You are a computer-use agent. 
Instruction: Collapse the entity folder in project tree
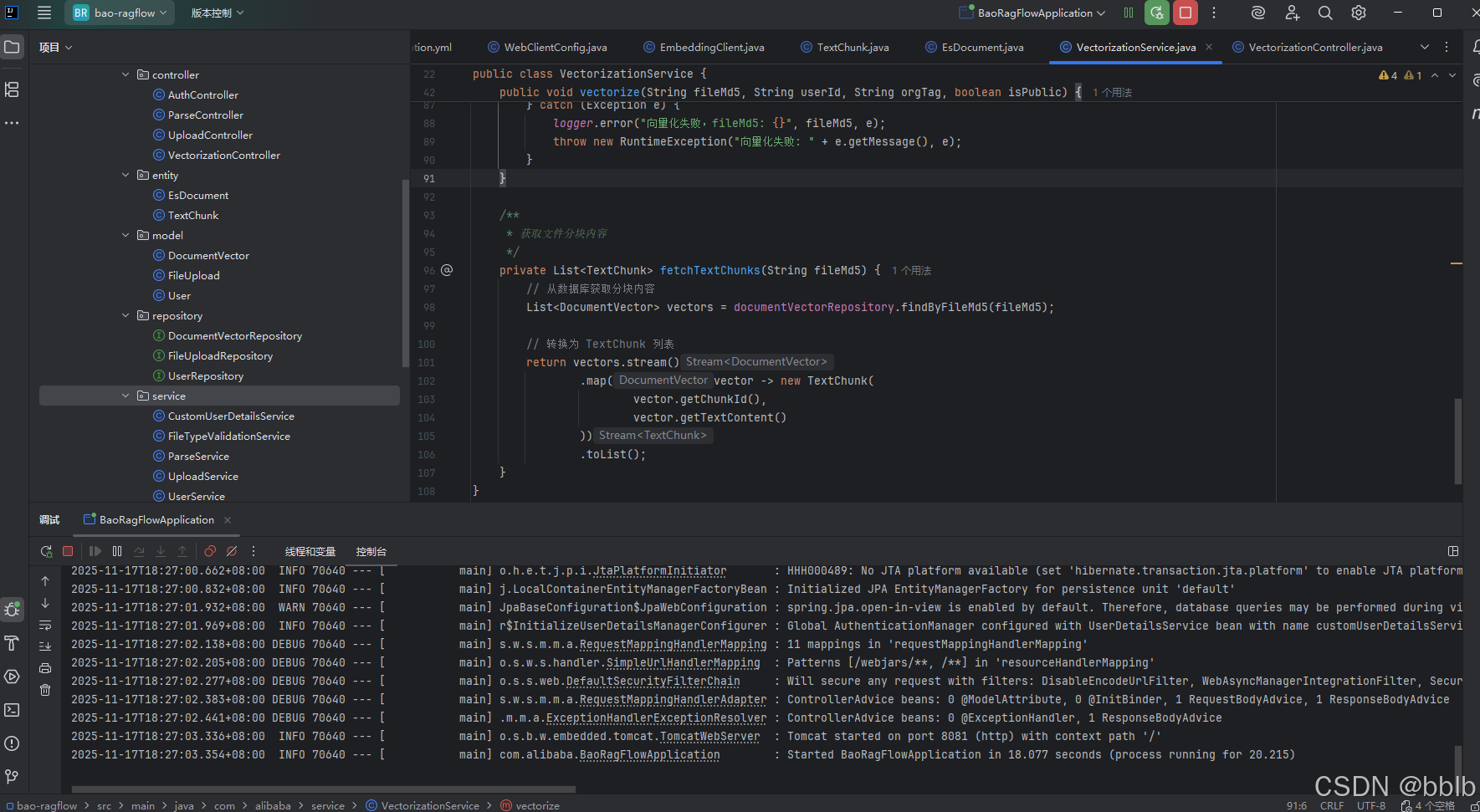click(x=125, y=175)
